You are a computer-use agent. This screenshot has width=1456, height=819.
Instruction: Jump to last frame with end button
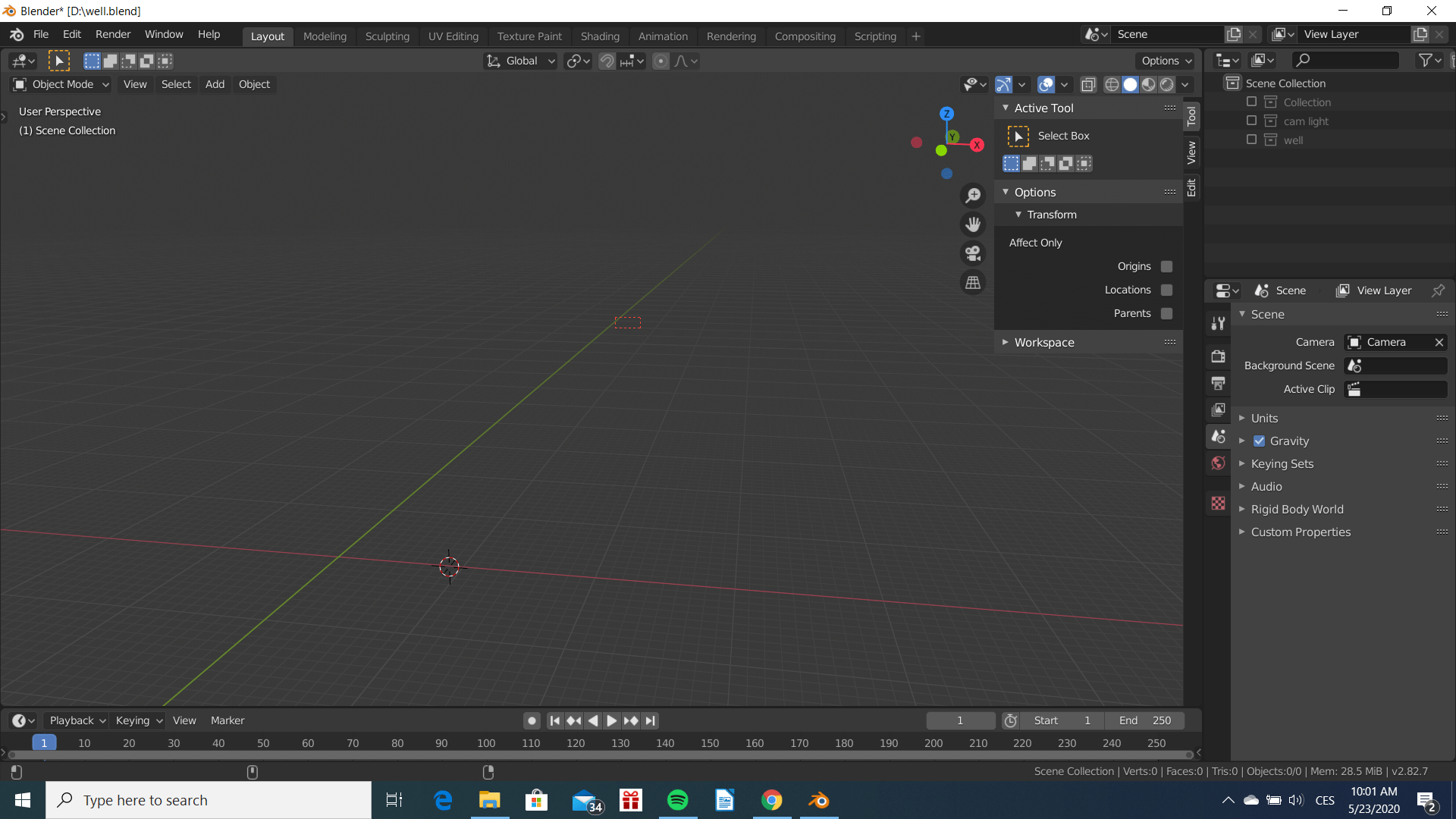tap(651, 720)
